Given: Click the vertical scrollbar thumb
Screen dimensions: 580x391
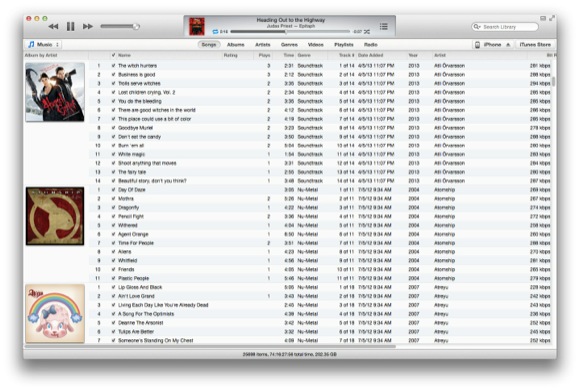Looking at the screenshot, I should [553, 81].
